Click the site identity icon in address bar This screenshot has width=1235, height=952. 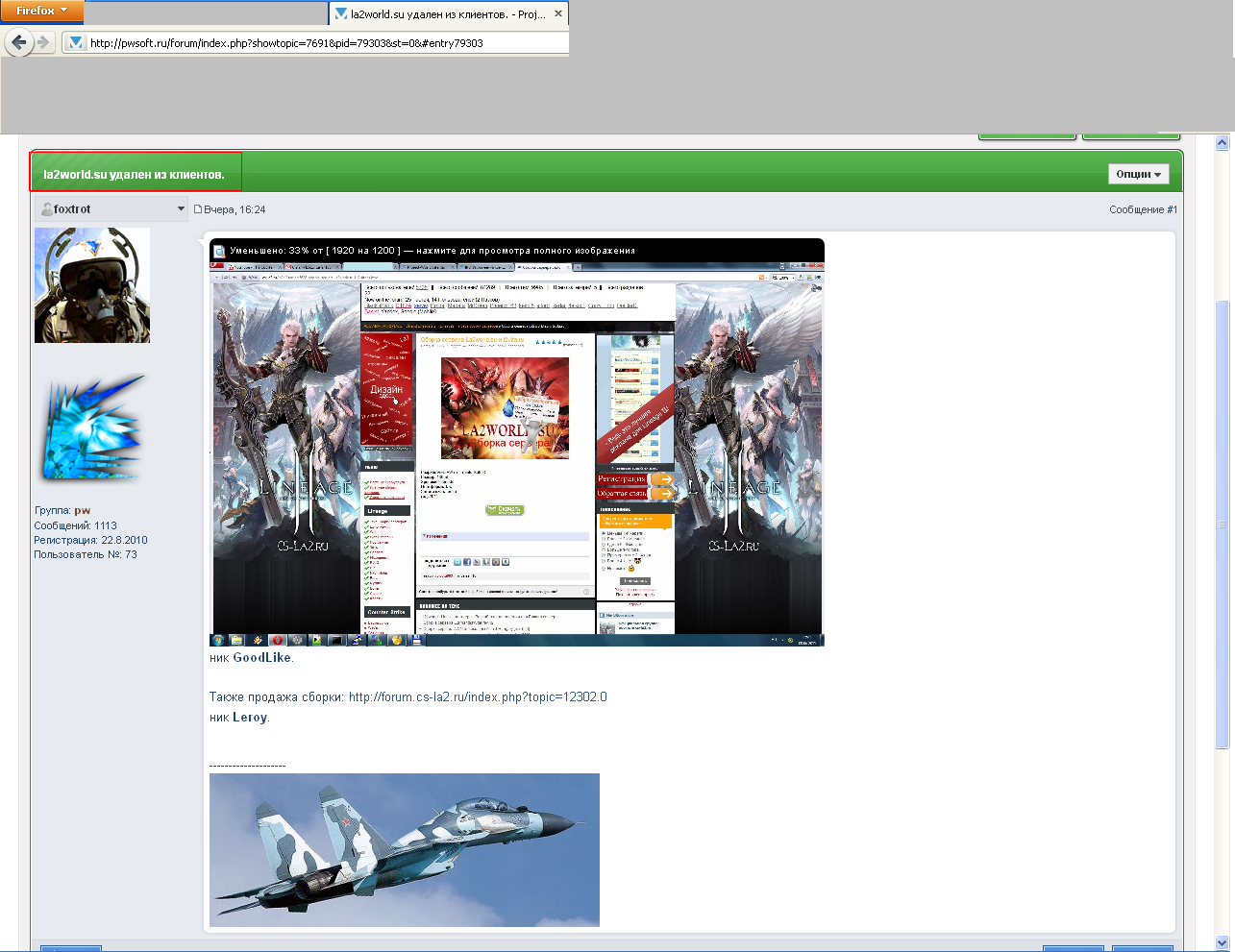tap(76, 42)
